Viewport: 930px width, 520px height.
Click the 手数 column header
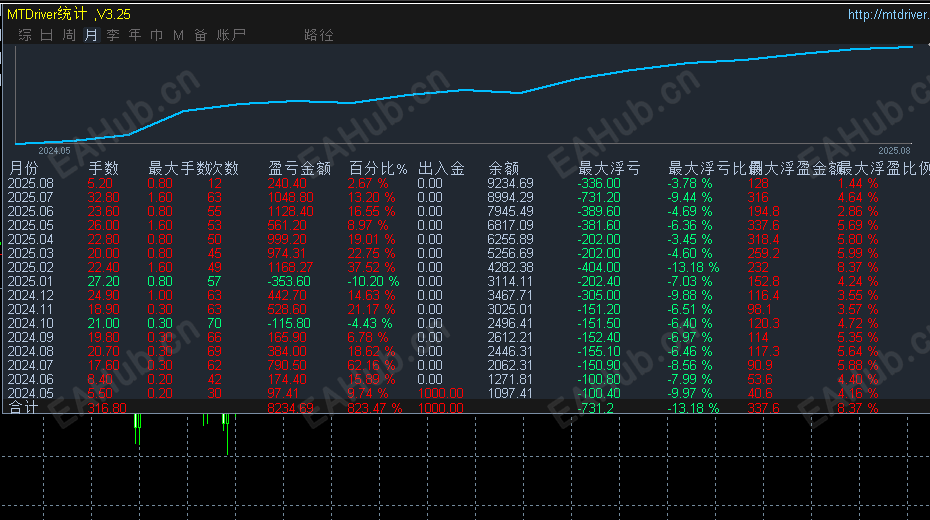pyautogui.click(x=103, y=168)
